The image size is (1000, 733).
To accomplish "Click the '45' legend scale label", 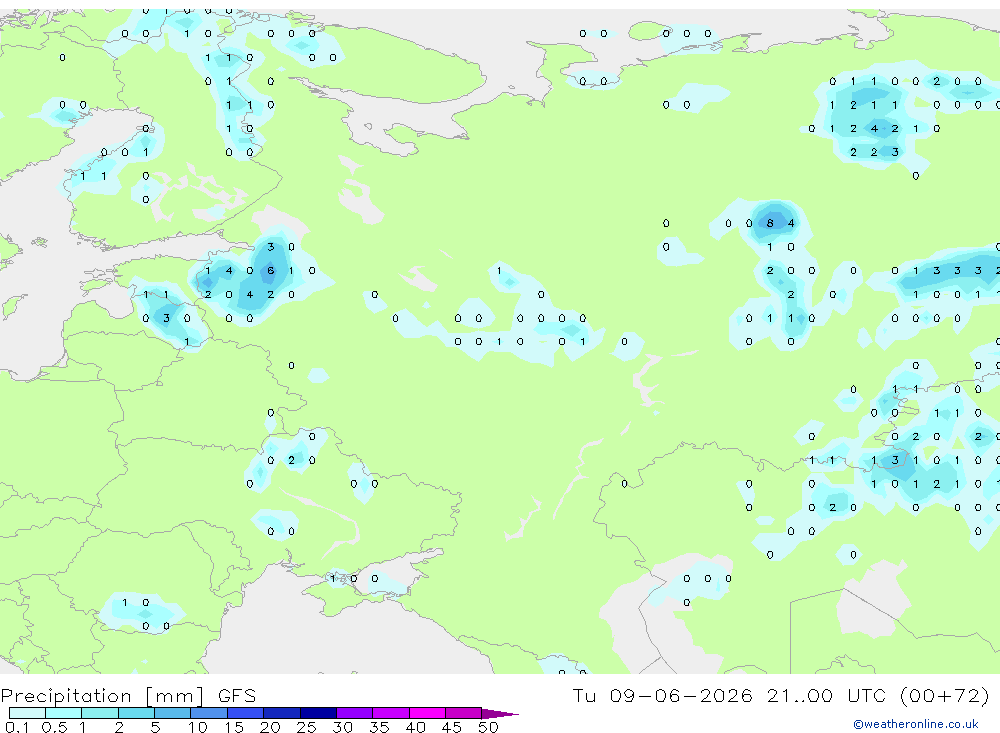I will click(x=452, y=727).
